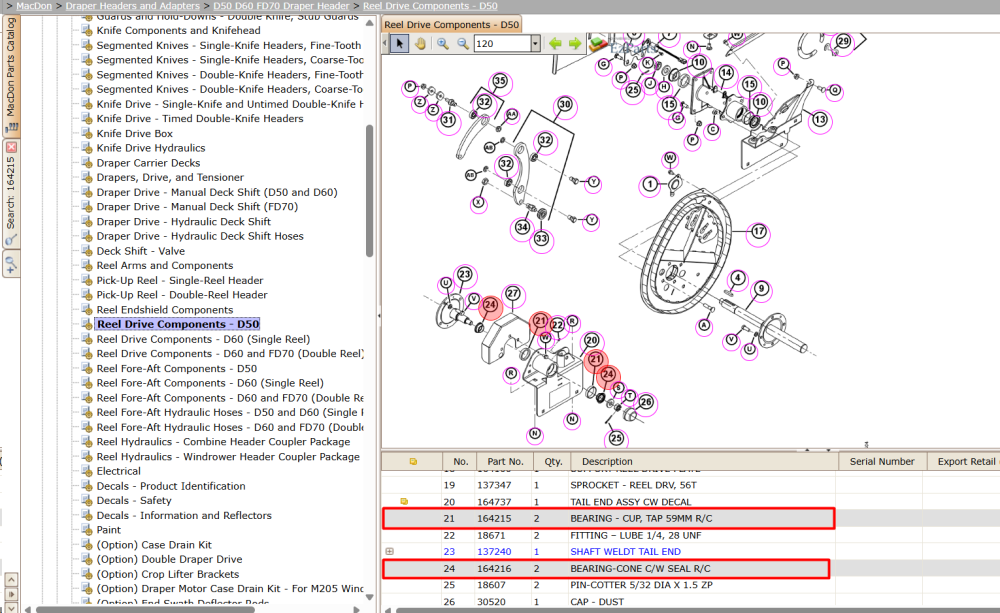
Task: Click the tree scrollbar up arrow
Action: coord(369,23)
